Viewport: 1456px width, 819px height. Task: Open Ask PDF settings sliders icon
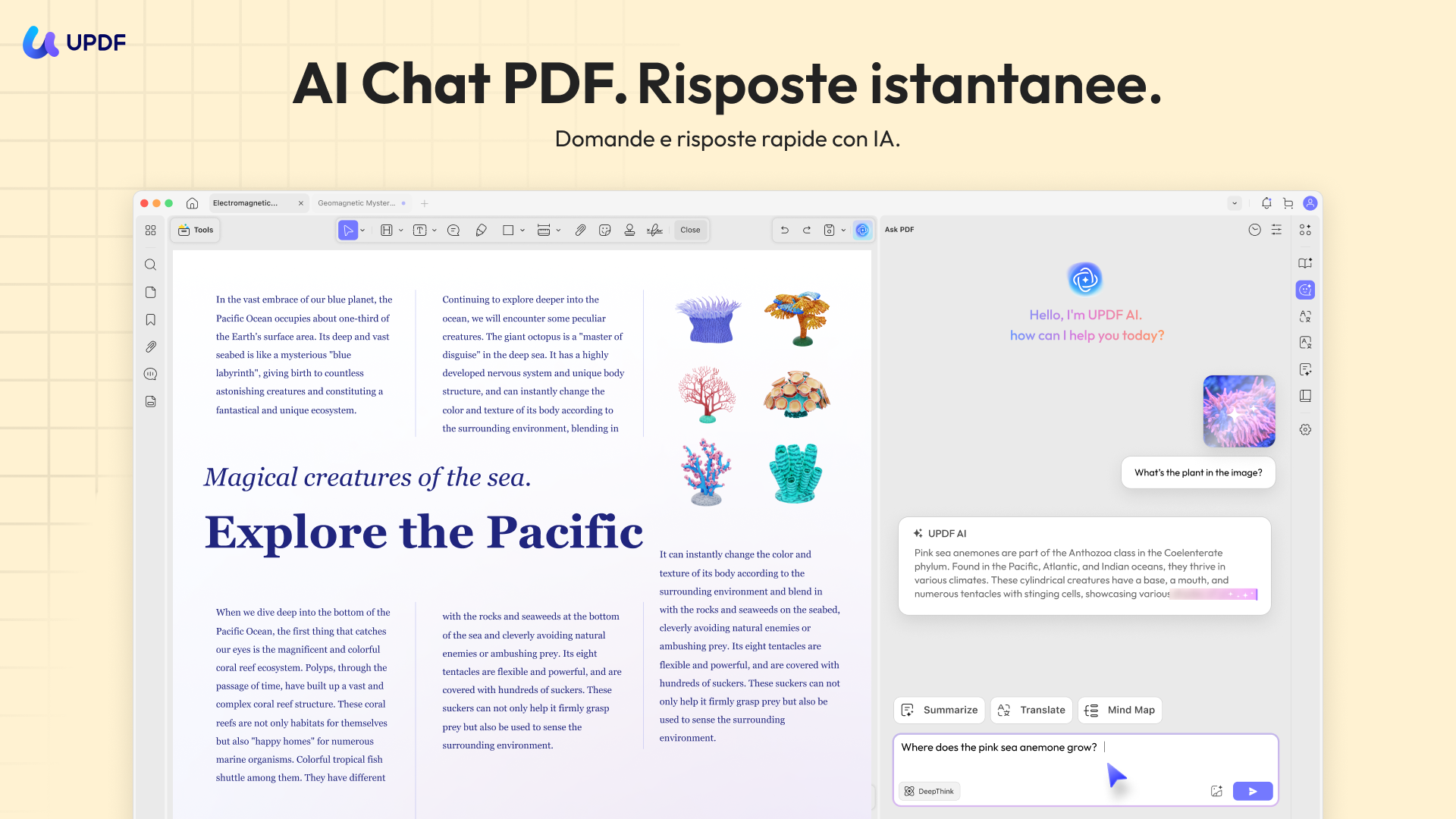(1277, 230)
